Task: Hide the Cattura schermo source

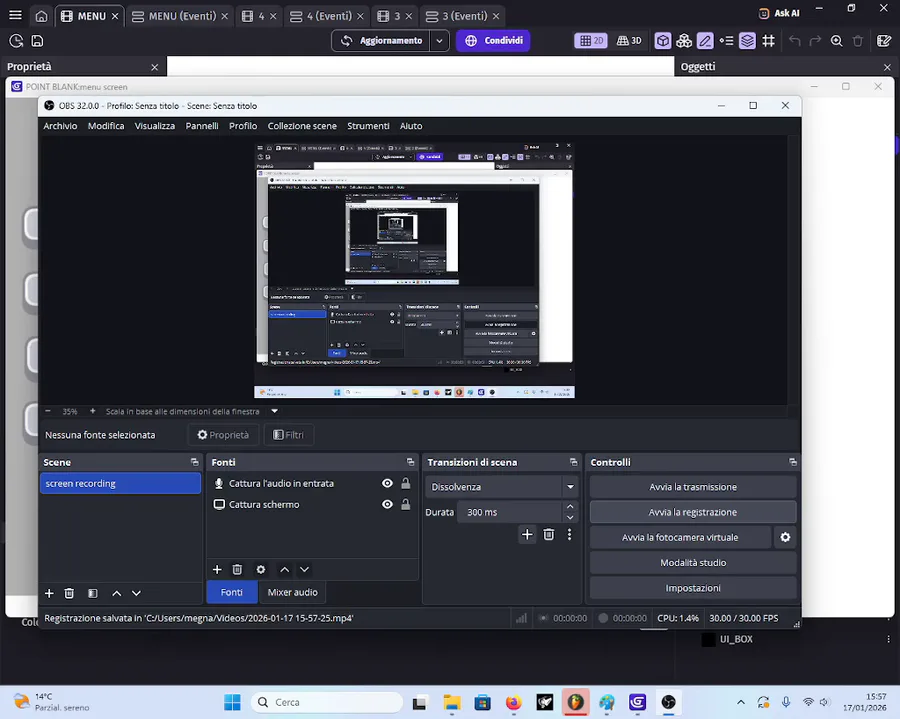Action: click(x=387, y=505)
